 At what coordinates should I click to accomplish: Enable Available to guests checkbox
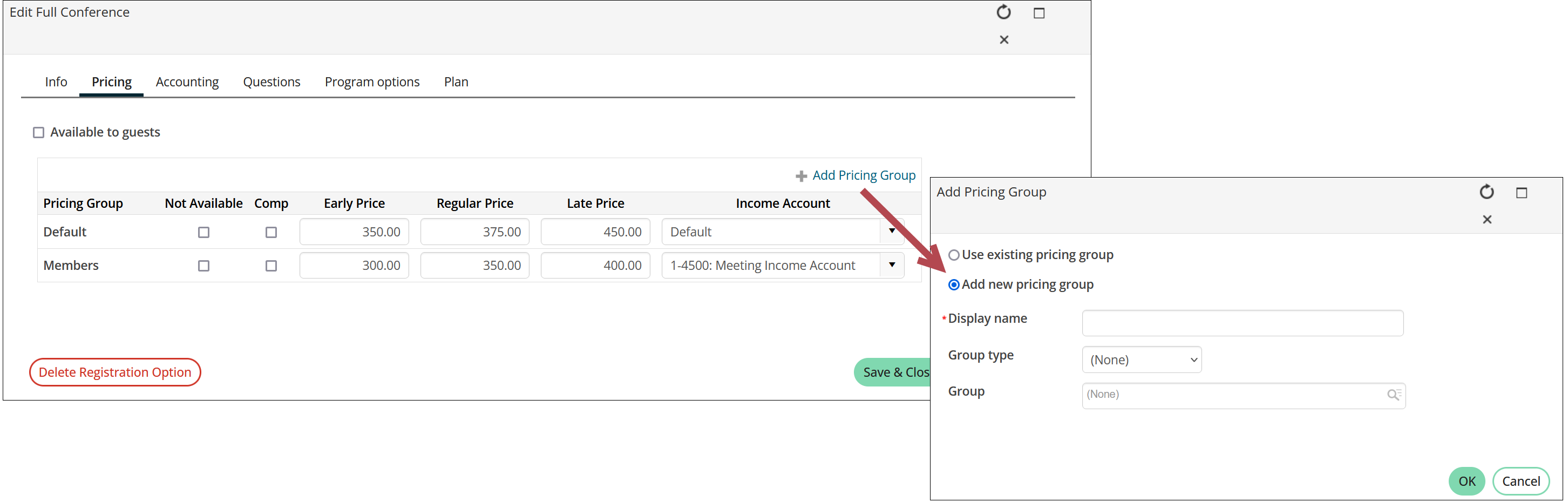point(38,133)
